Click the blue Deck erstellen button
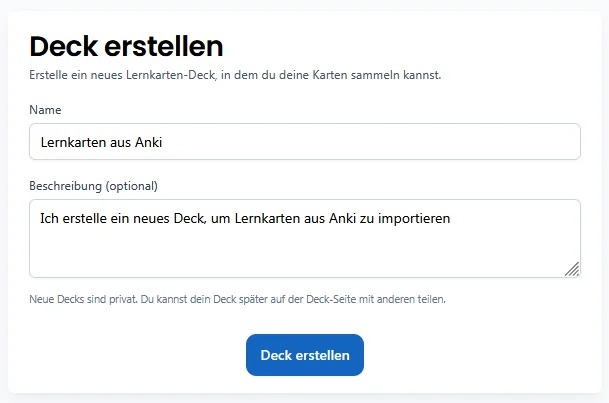 pyautogui.click(x=305, y=355)
